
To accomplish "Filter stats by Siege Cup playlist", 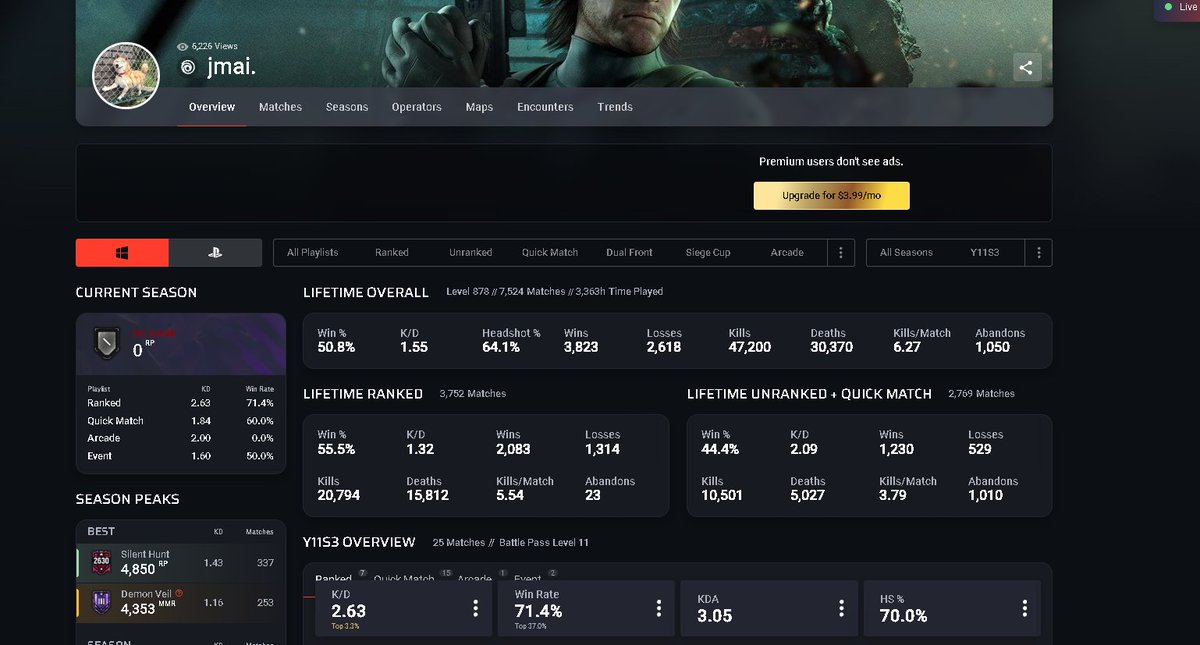I will click(708, 253).
